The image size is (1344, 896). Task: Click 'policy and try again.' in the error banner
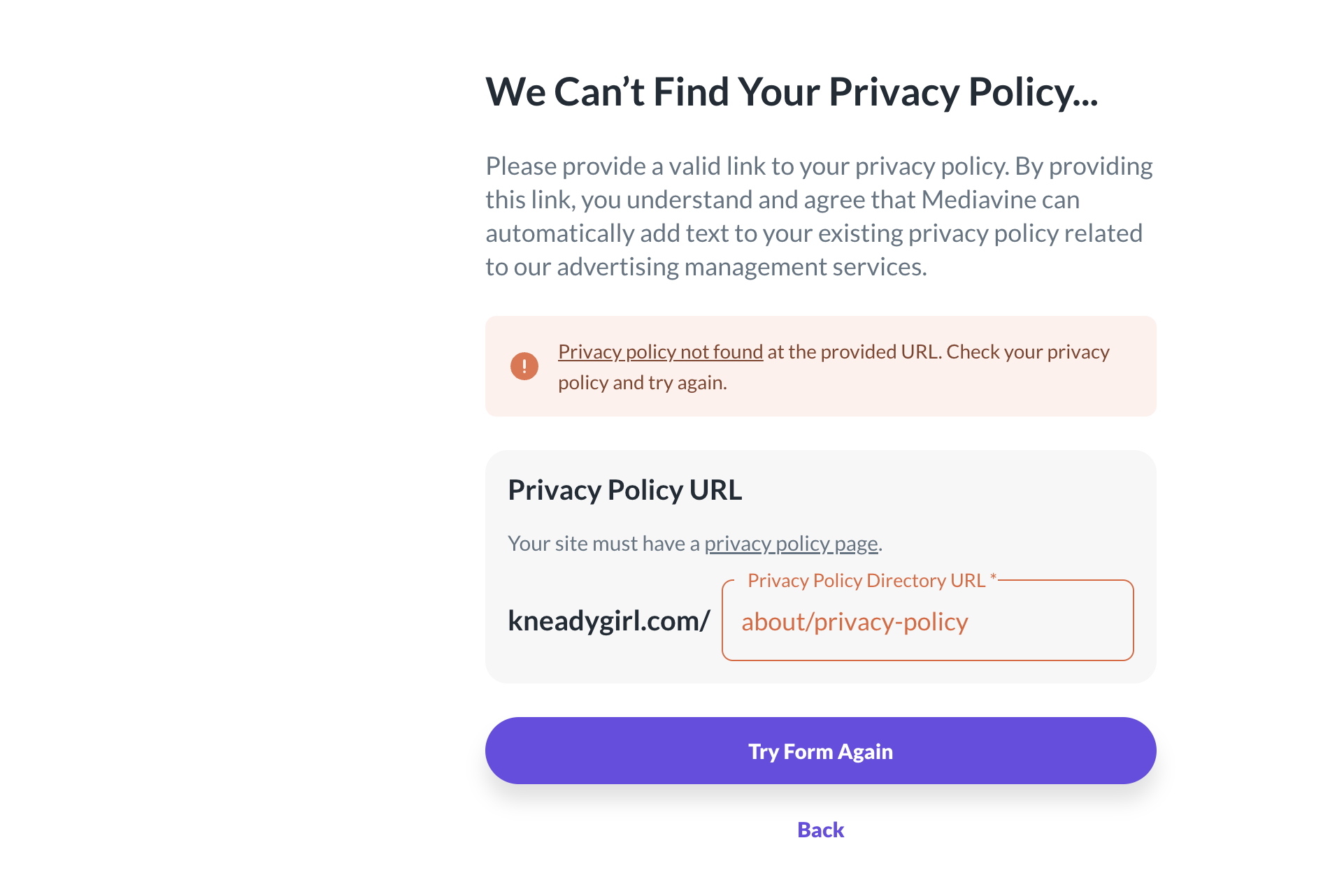pyautogui.click(x=642, y=383)
